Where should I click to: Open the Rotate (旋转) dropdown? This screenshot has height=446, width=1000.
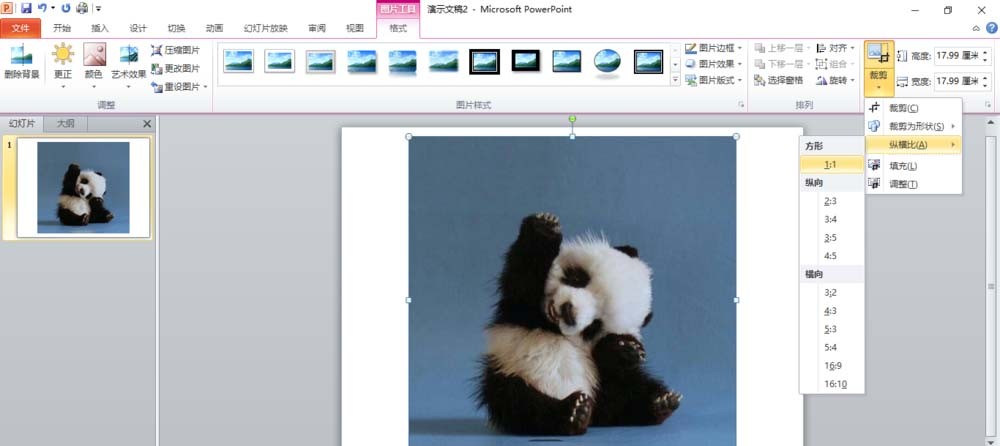[835, 80]
